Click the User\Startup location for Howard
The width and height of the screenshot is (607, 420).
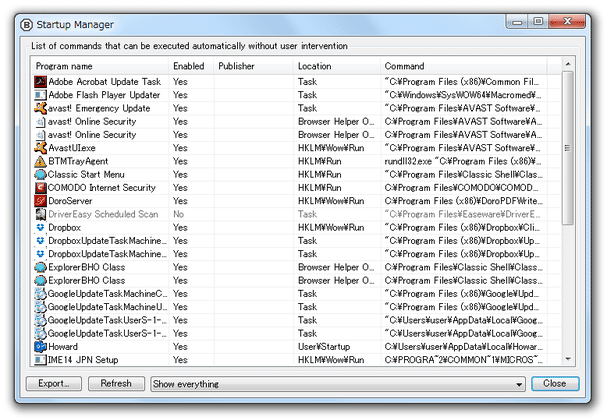[324, 346]
